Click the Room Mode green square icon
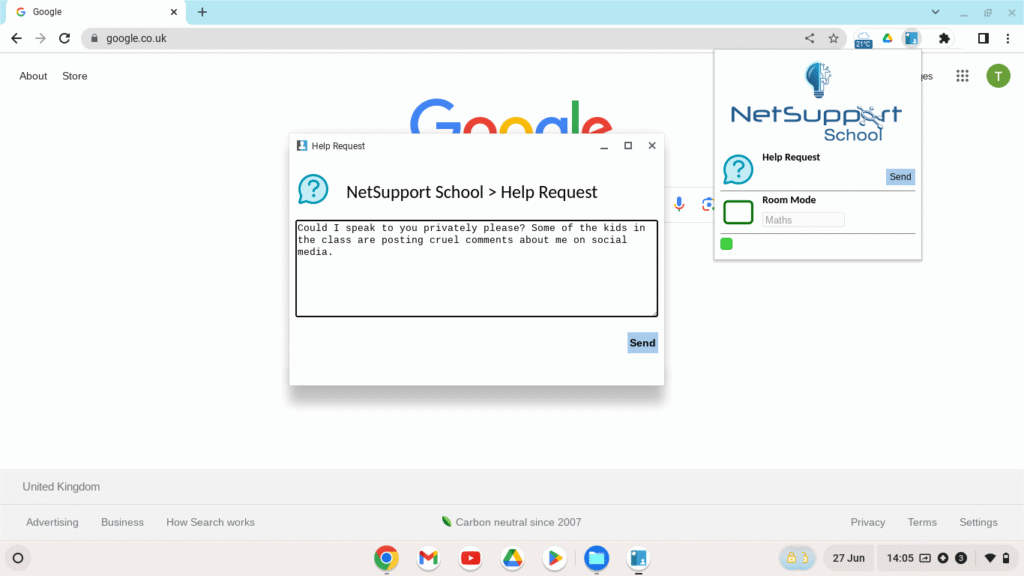 coord(738,212)
